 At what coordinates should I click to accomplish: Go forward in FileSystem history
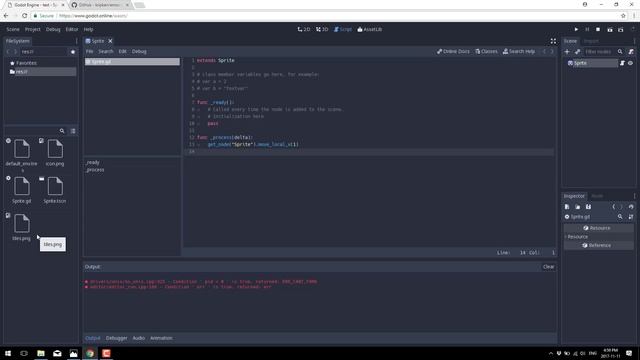16,52
